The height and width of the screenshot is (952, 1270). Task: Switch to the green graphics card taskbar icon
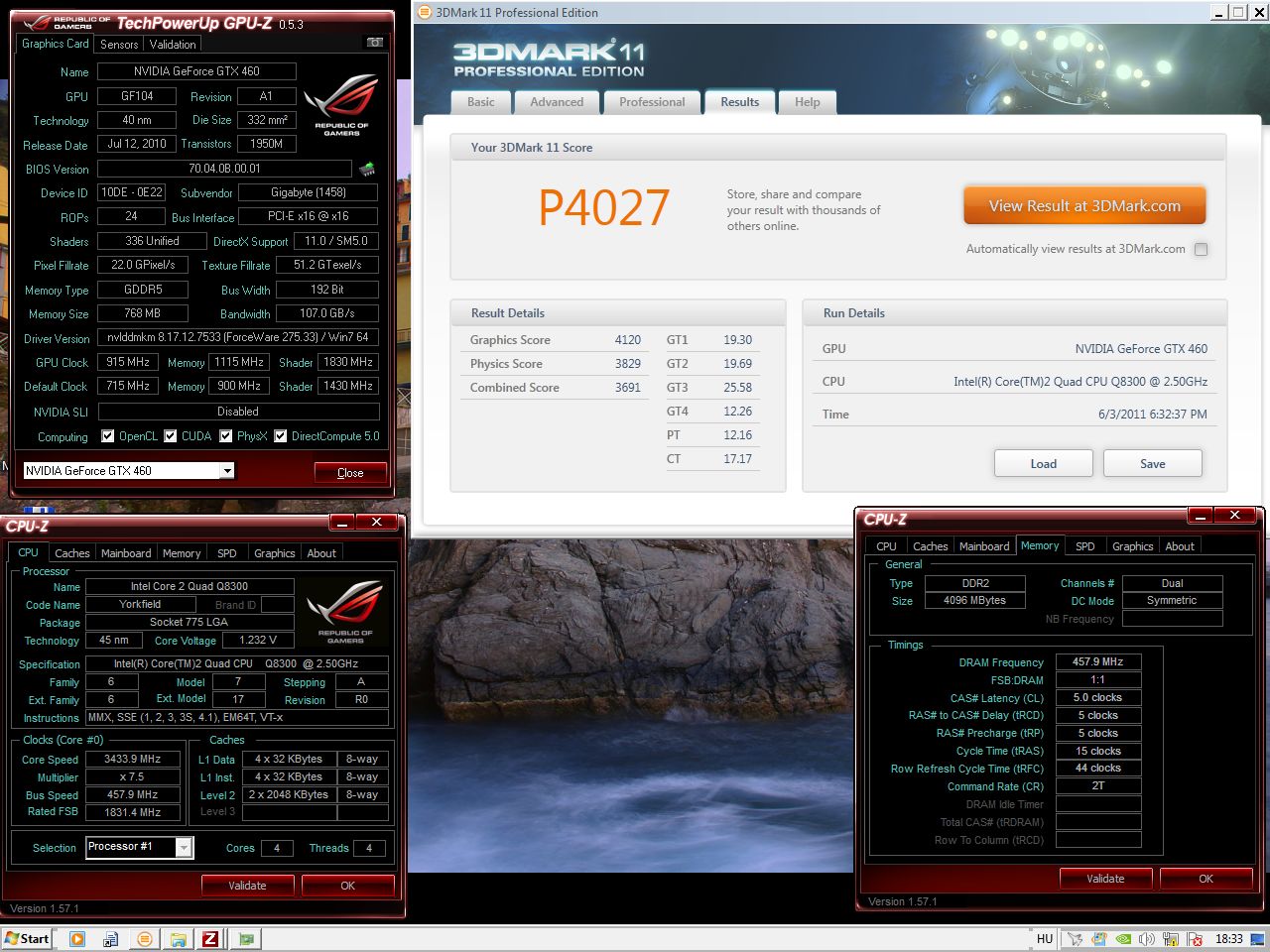[245, 938]
